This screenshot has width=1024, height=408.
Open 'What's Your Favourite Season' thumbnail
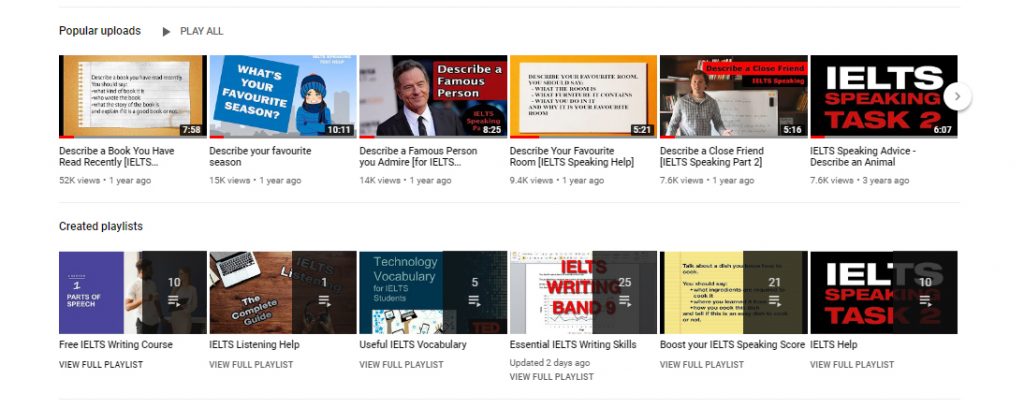[283, 97]
